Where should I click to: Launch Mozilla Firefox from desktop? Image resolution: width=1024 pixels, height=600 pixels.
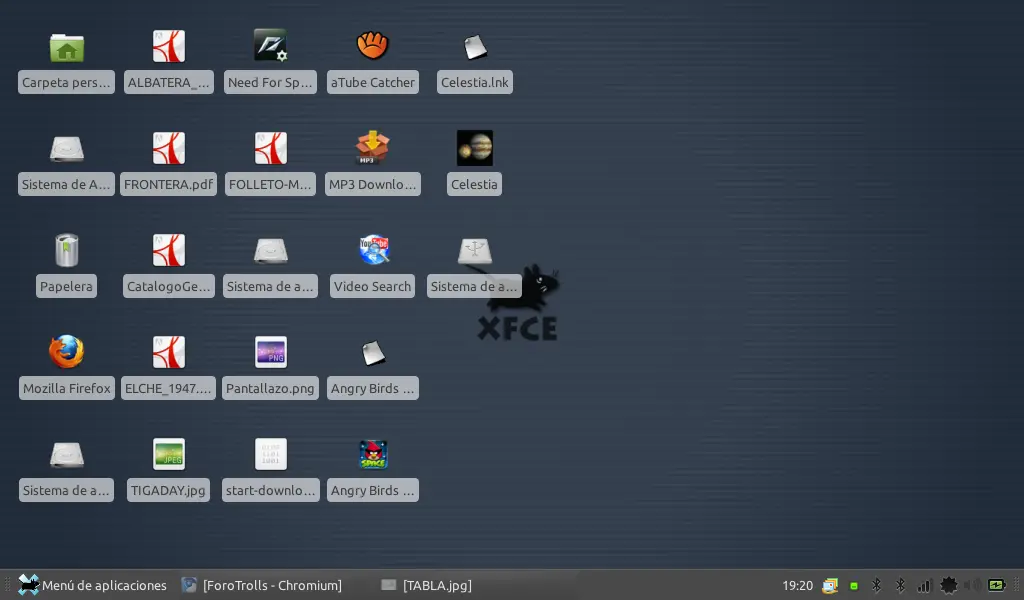pos(67,352)
